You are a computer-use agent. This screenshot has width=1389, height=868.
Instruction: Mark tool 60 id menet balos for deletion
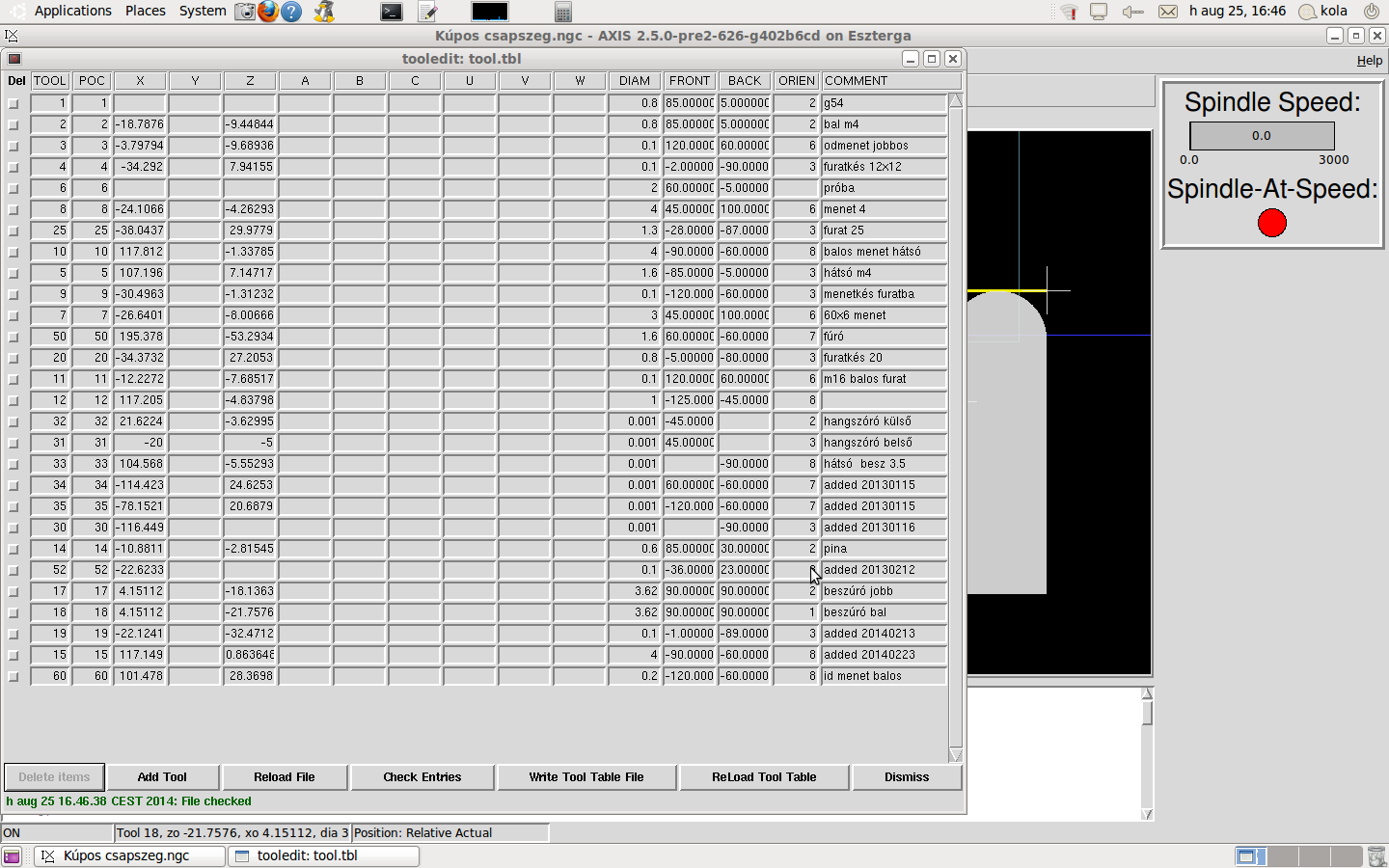click(14, 676)
